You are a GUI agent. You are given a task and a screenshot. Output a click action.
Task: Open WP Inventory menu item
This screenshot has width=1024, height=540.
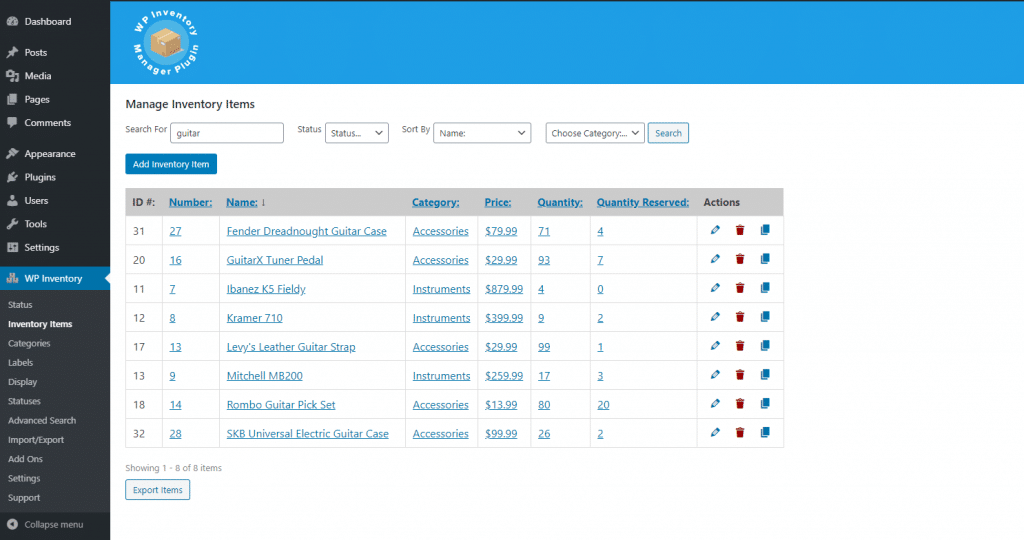click(55, 278)
